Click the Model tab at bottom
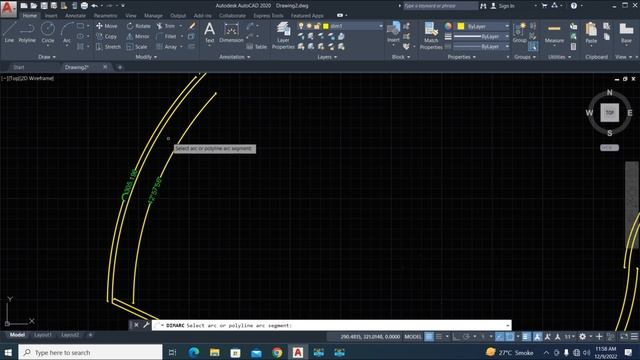The height and width of the screenshot is (360, 640). pyautogui.click(x=17, y=335)
